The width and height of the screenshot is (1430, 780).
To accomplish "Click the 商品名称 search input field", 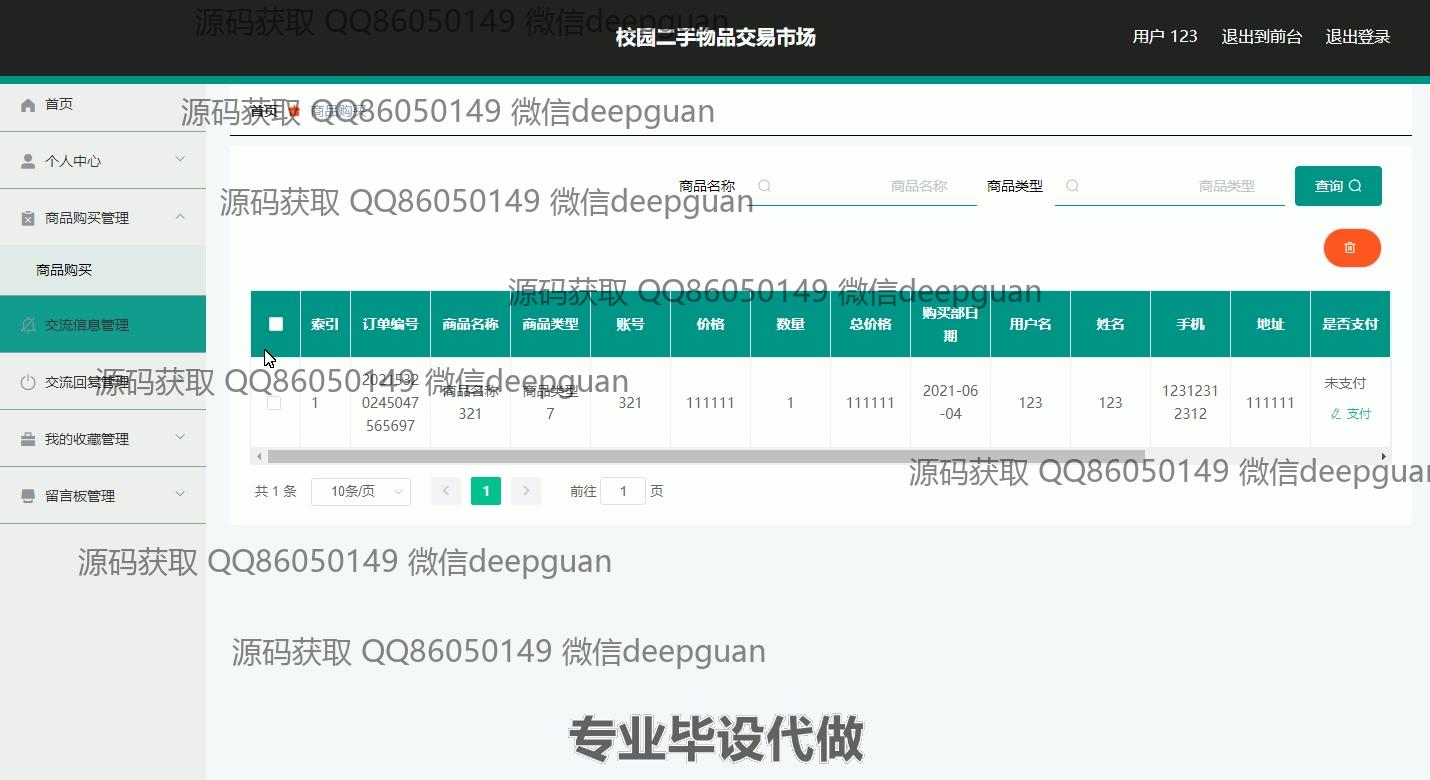I will [x=865, y=186].
